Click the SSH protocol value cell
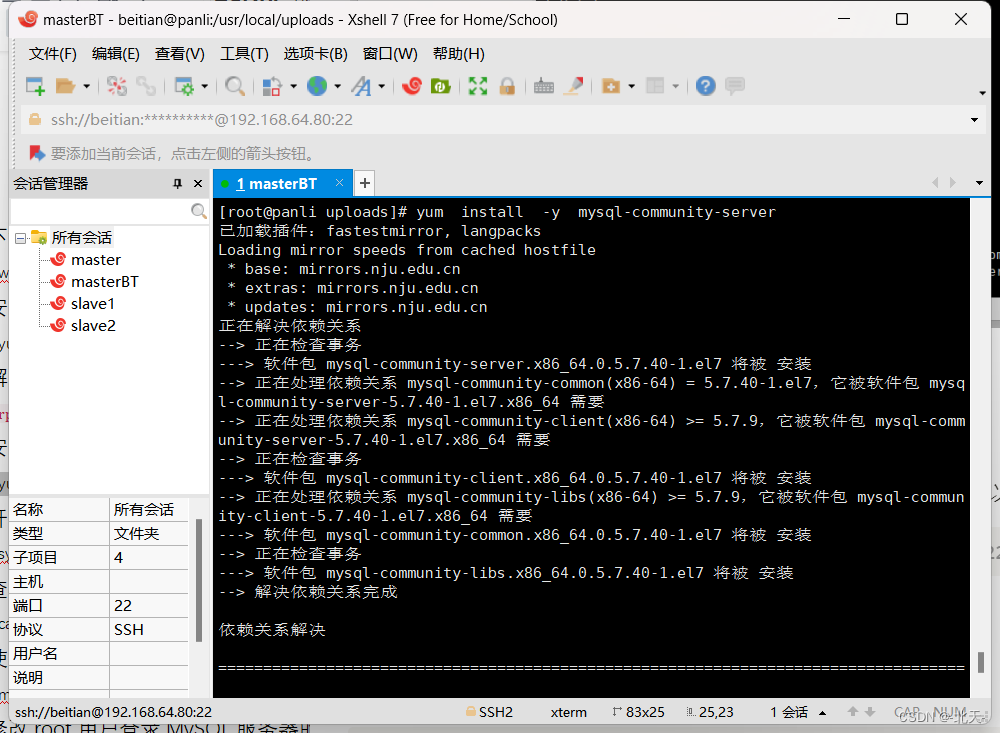The image size is (1000, 733). point(149,630)
